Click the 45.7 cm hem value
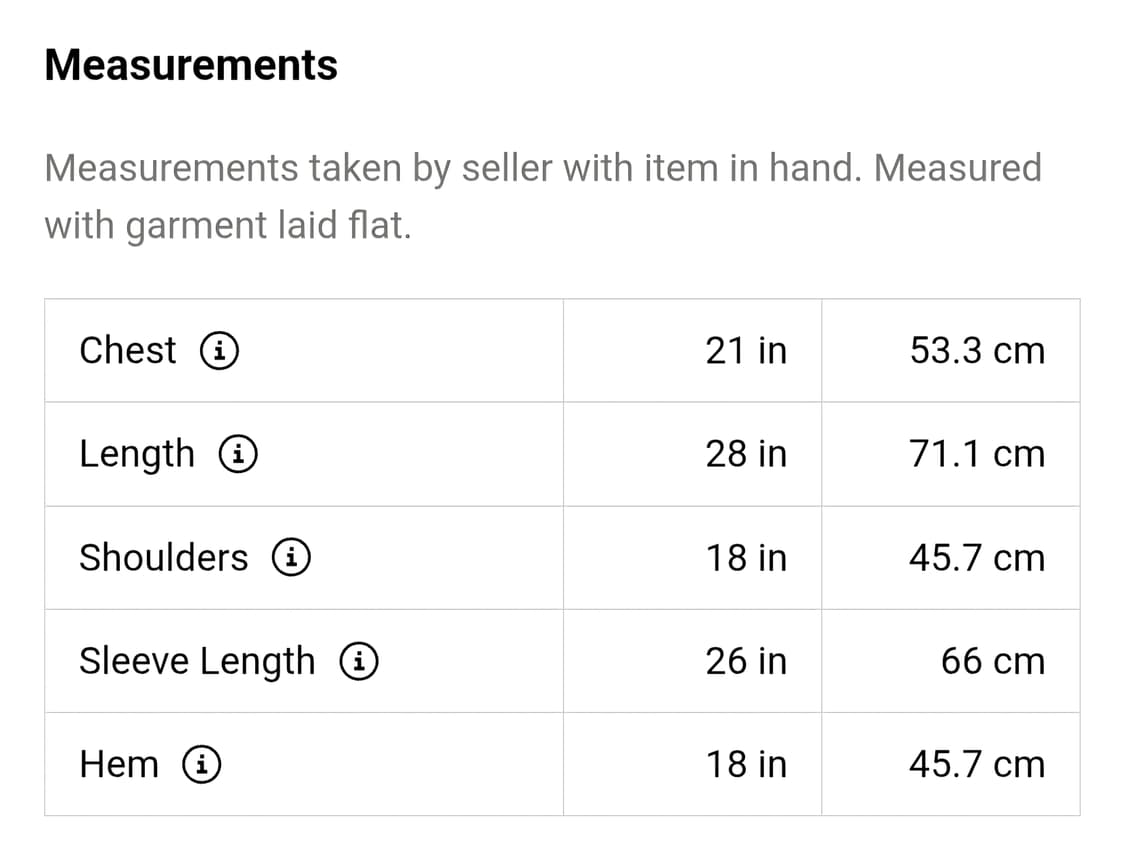 point(976,765)
